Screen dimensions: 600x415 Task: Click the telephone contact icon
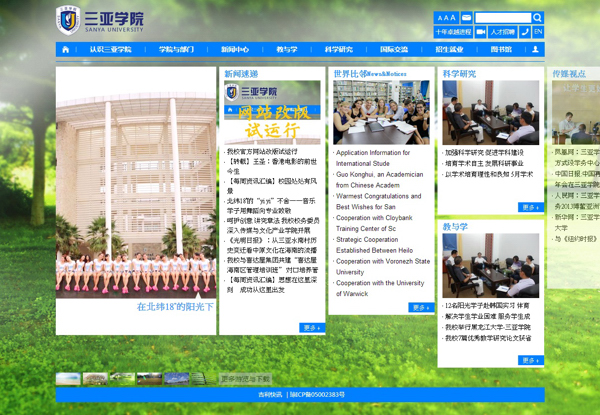[524, 32]
